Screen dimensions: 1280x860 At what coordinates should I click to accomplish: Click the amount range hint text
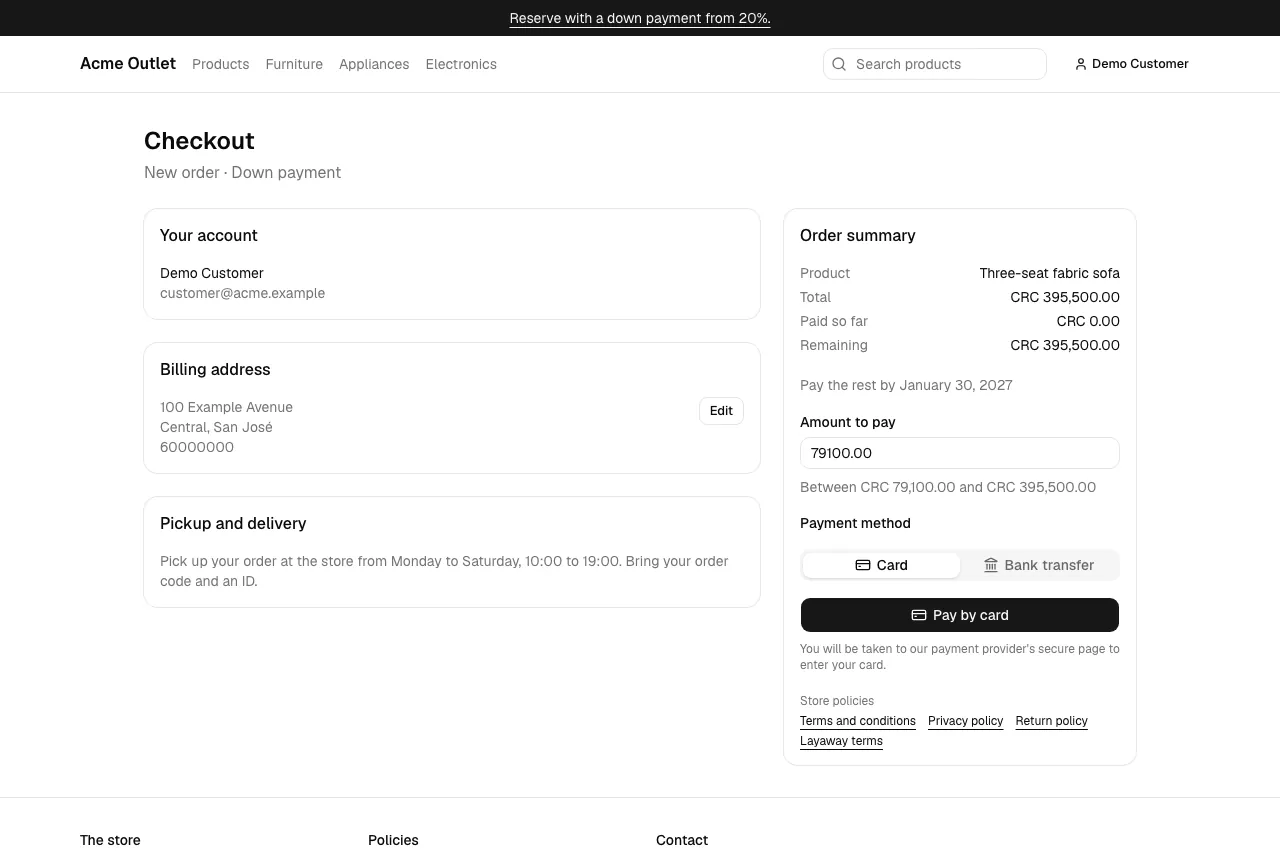[948, 487]
